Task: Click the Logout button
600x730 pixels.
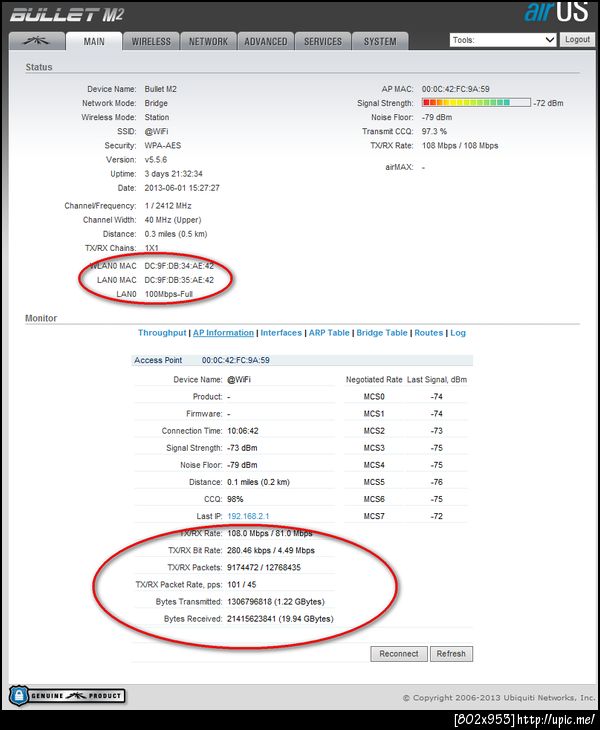Action: (x=577, y=40)
